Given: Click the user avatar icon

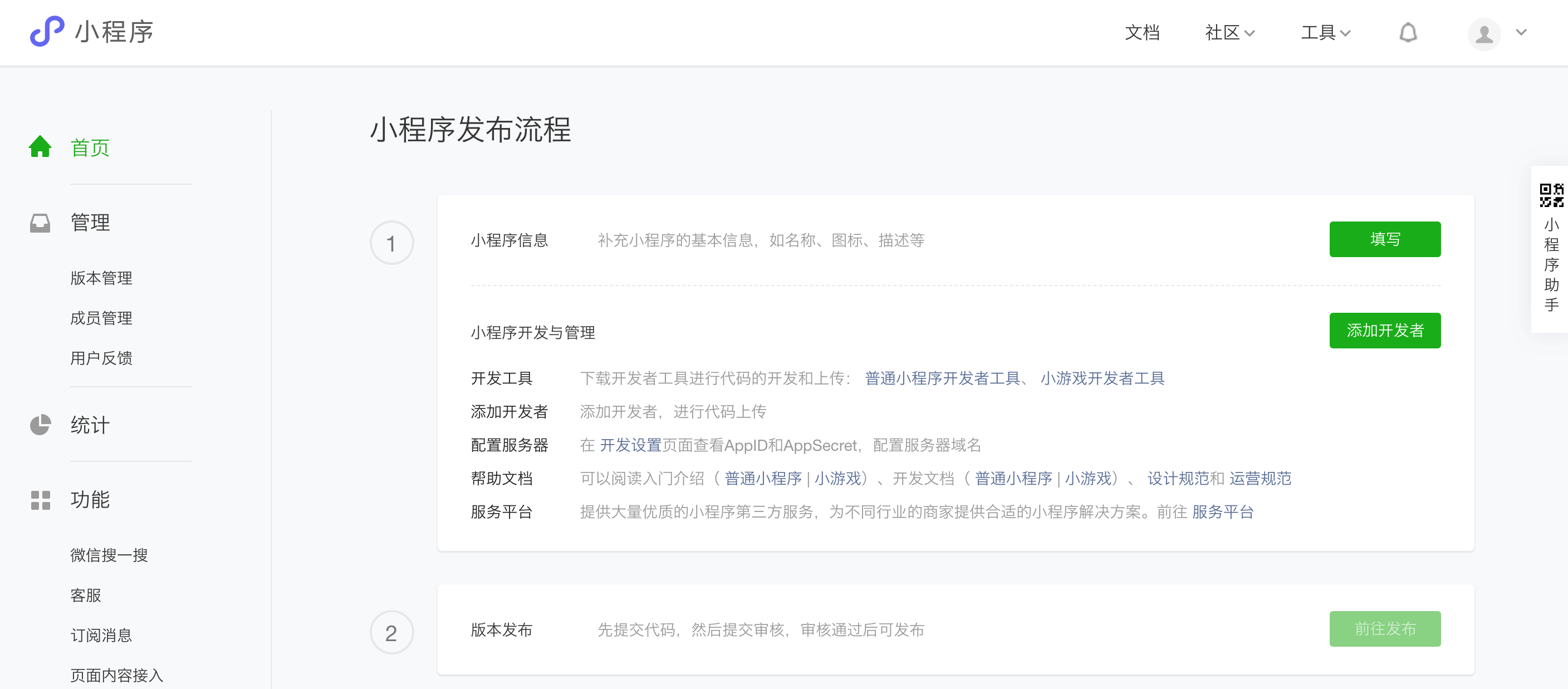Looking at the screenshot, I should [1483, 33].
